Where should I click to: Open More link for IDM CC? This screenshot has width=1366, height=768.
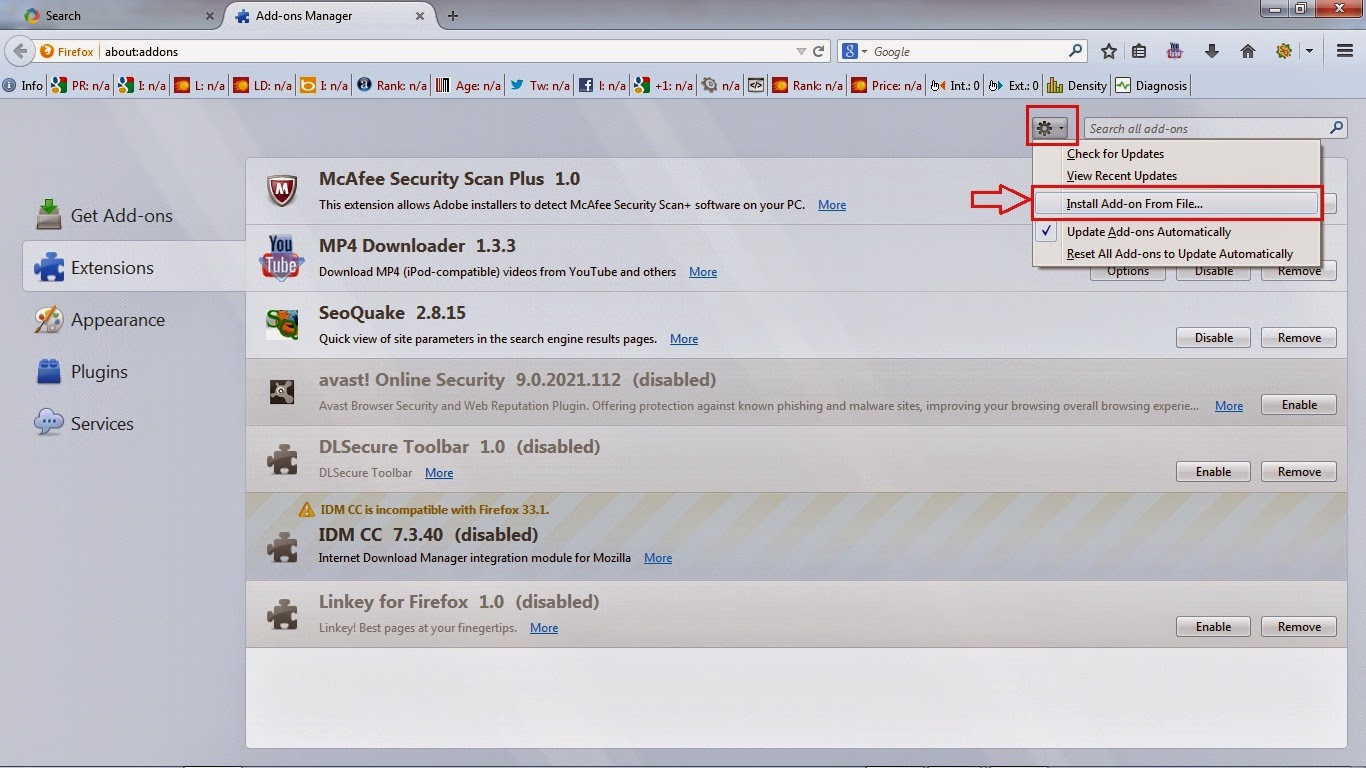658,558
